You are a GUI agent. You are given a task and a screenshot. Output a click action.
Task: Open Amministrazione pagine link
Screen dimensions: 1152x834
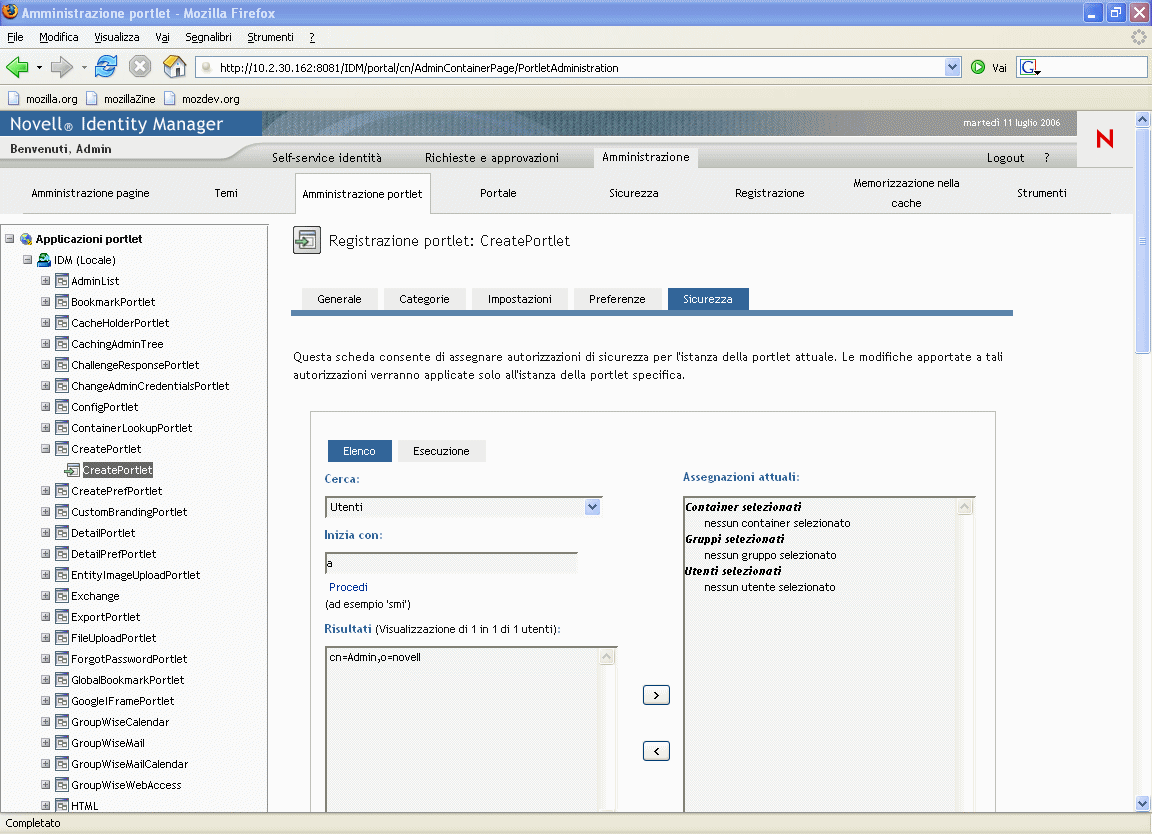coord(90,193)
